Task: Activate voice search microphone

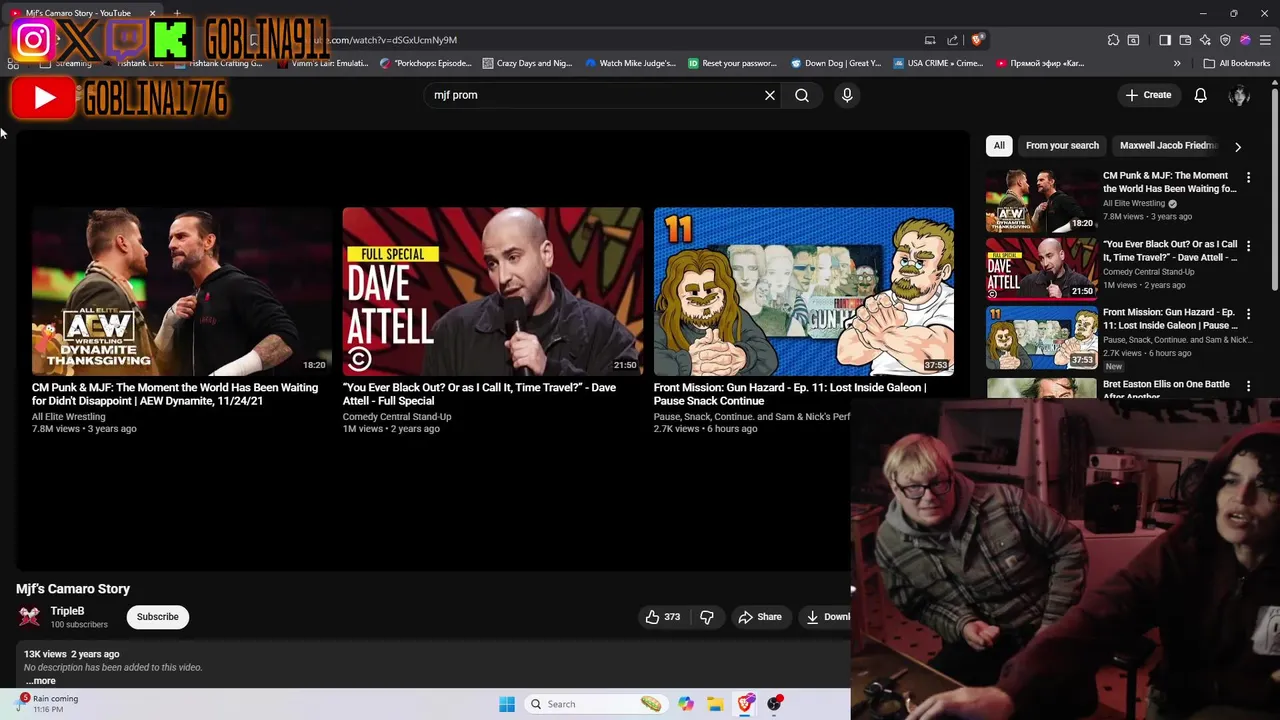Action: 847,95
